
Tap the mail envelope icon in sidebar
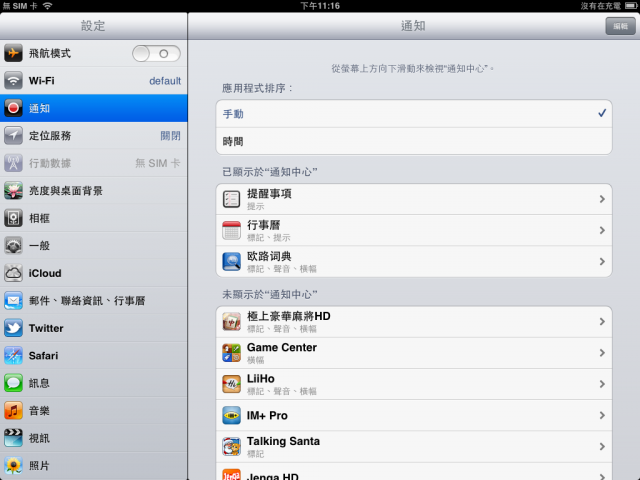pos(13,300)
